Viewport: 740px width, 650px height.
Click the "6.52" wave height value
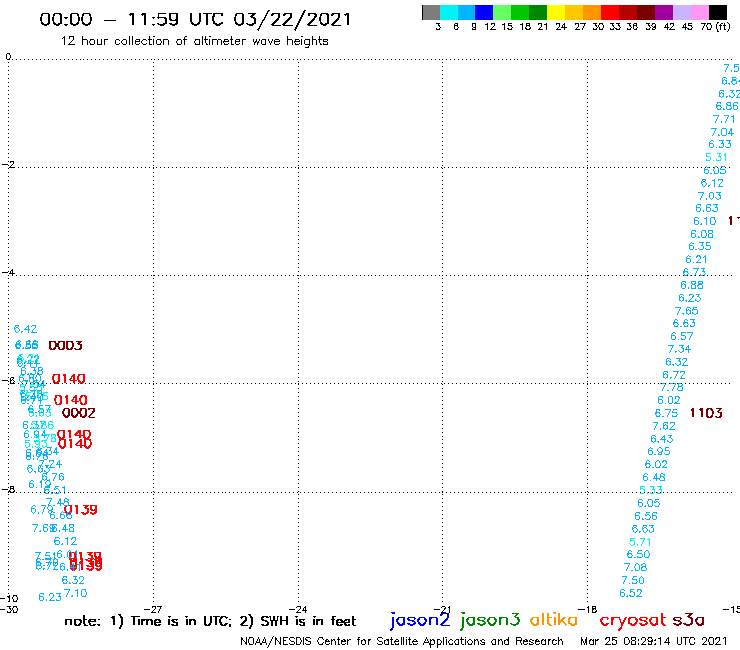(631, 593)
